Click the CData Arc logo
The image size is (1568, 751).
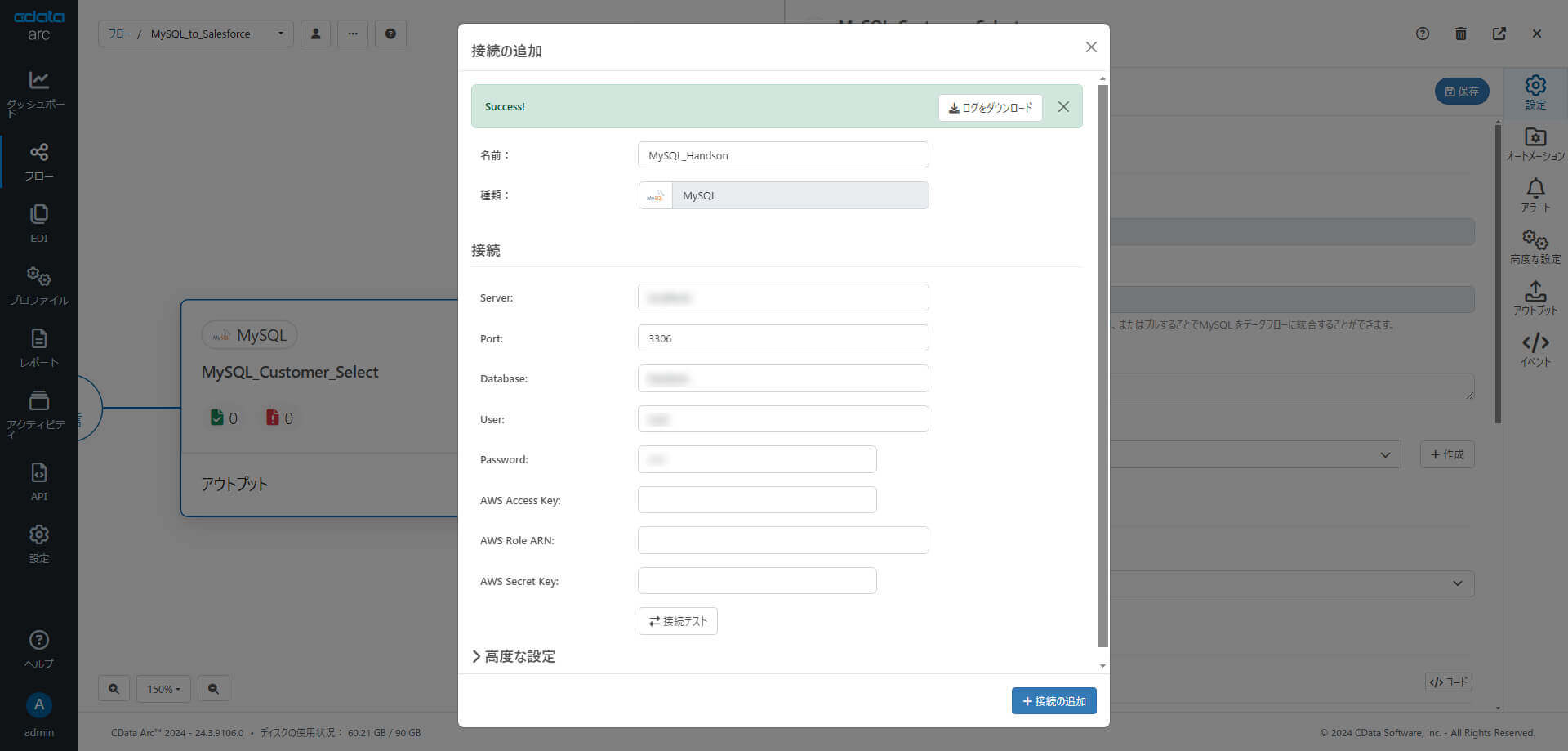(x=38, y=25)
